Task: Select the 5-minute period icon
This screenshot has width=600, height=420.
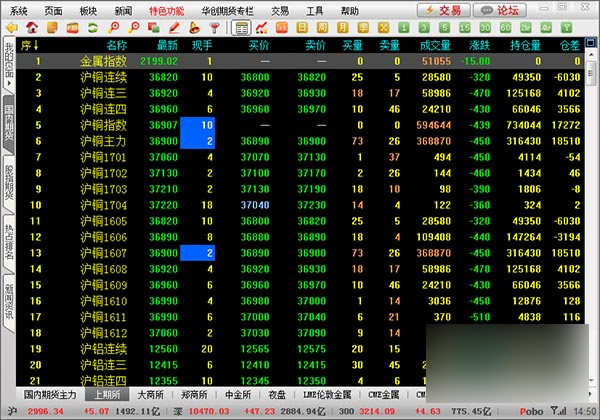Action: point(444,28)
